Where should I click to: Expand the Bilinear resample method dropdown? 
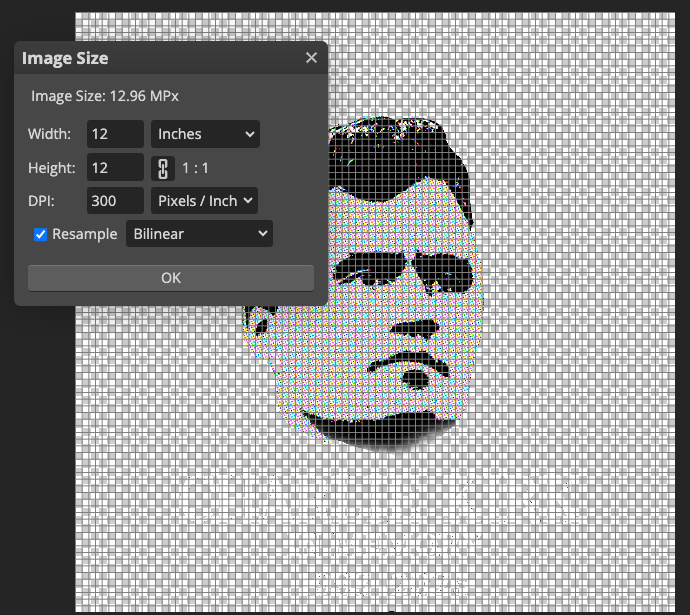(199, 234)
